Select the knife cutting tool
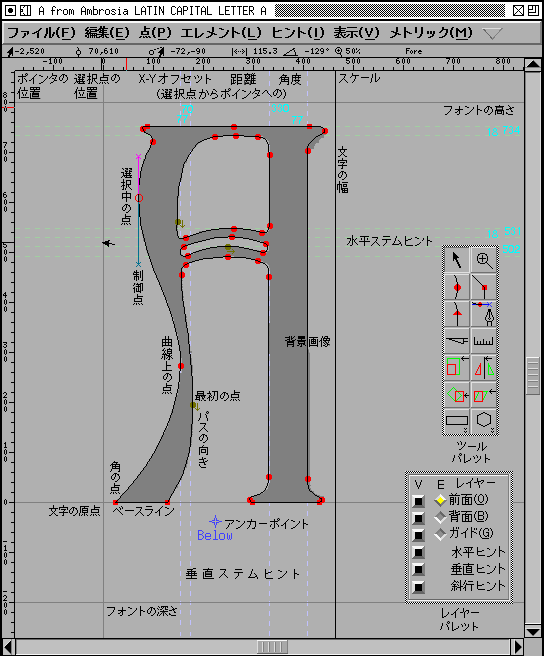The width and height of the screenshot is (544, 656). click(x=457, y=341)
